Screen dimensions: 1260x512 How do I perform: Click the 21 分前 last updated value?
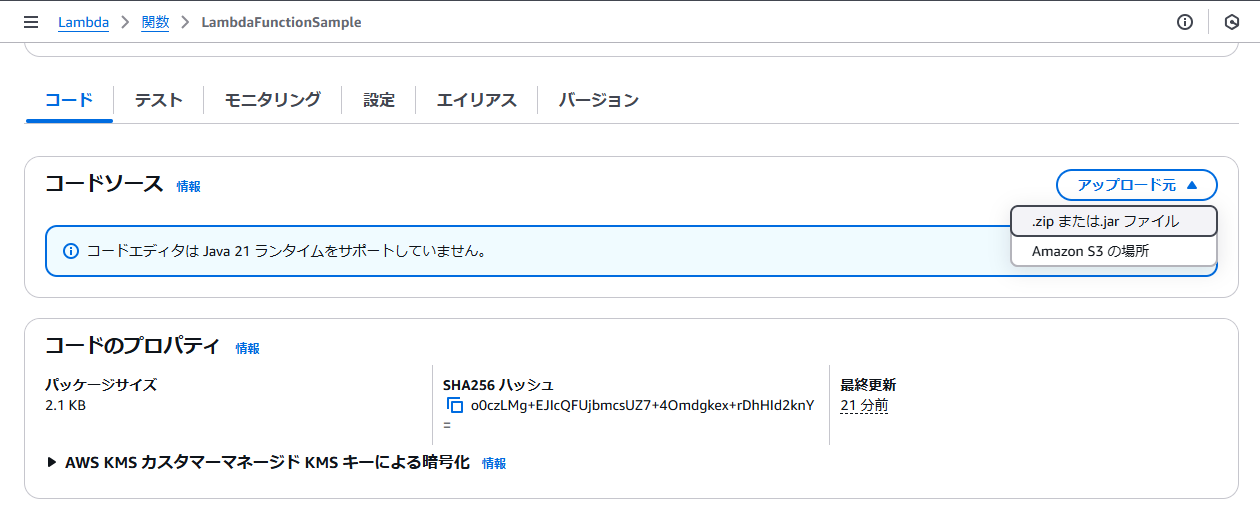coord(864,405)
